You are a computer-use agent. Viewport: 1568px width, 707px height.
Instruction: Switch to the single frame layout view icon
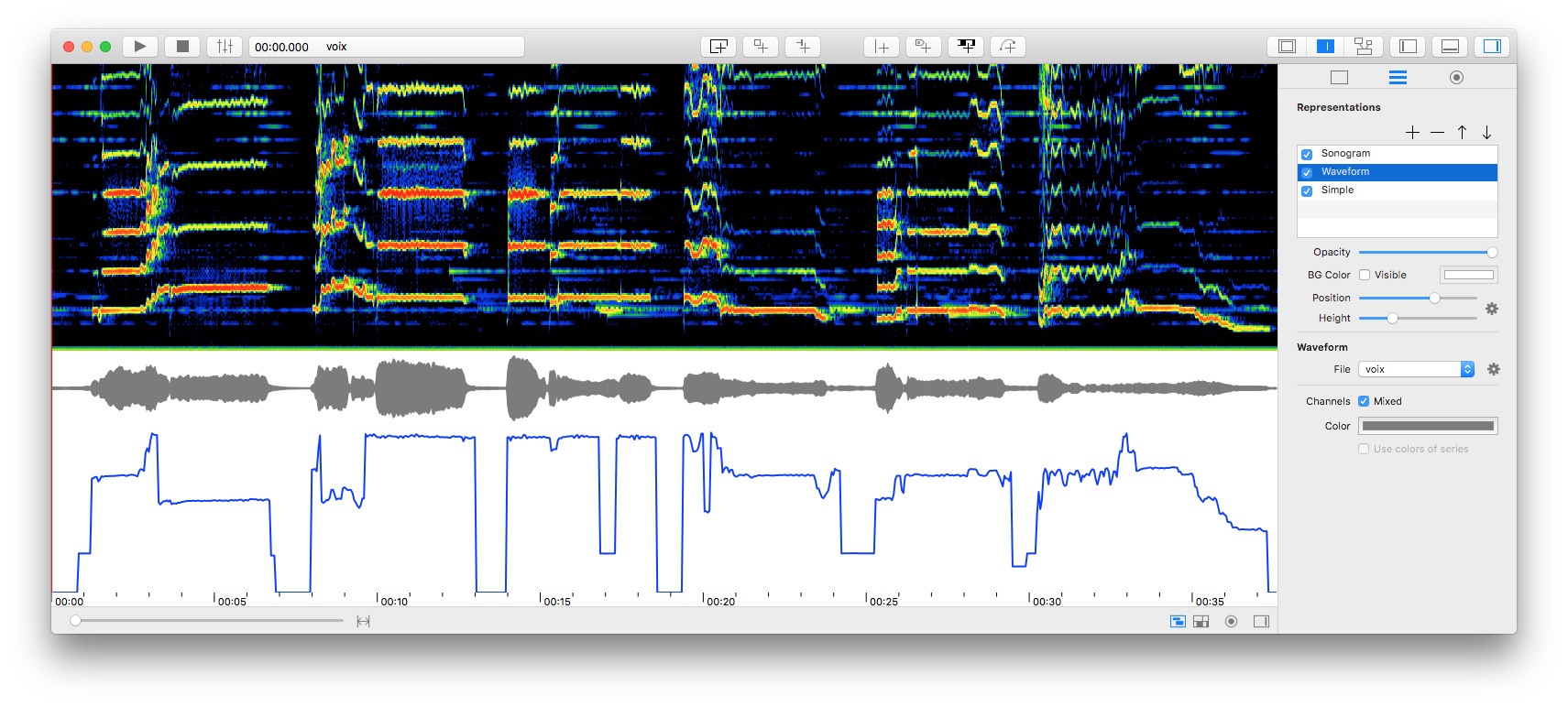pyautogui.click(x=1287, y=47)
